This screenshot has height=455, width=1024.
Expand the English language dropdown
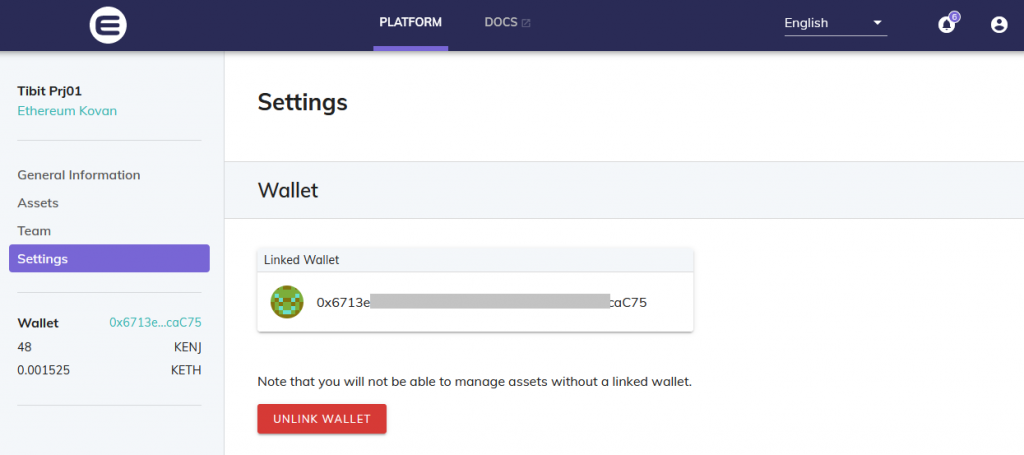(x=834, y=23)
